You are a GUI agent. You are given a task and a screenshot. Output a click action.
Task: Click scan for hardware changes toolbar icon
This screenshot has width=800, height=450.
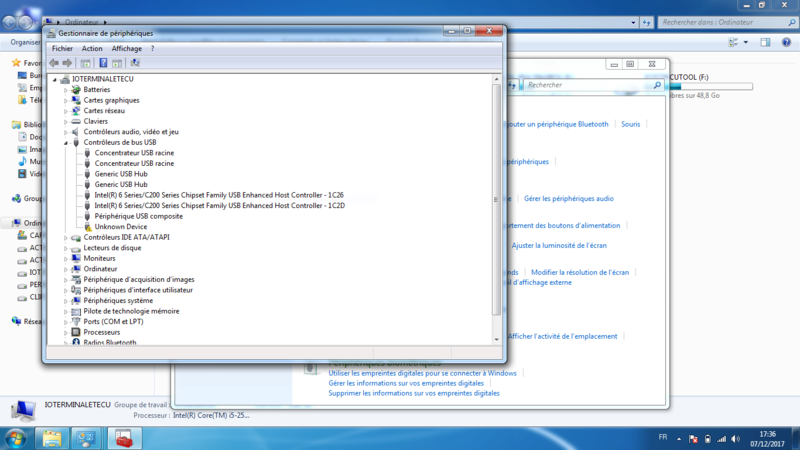click(x=135, y=63)
